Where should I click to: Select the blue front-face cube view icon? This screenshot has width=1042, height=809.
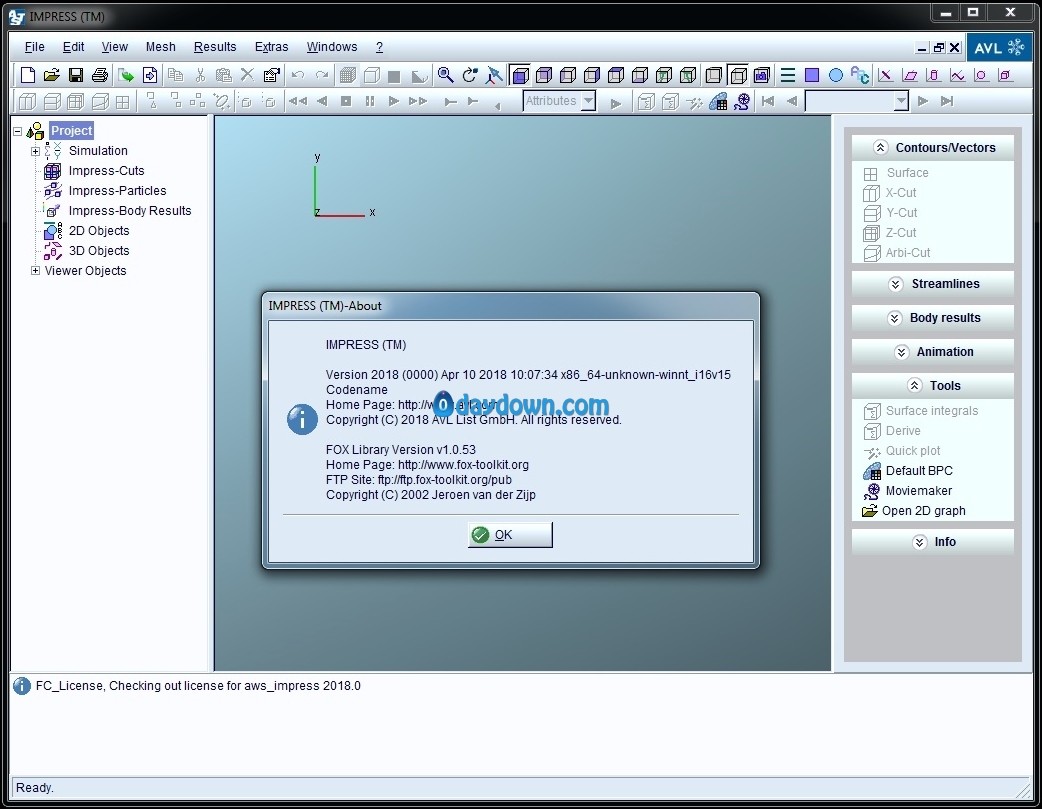(520, 75)
